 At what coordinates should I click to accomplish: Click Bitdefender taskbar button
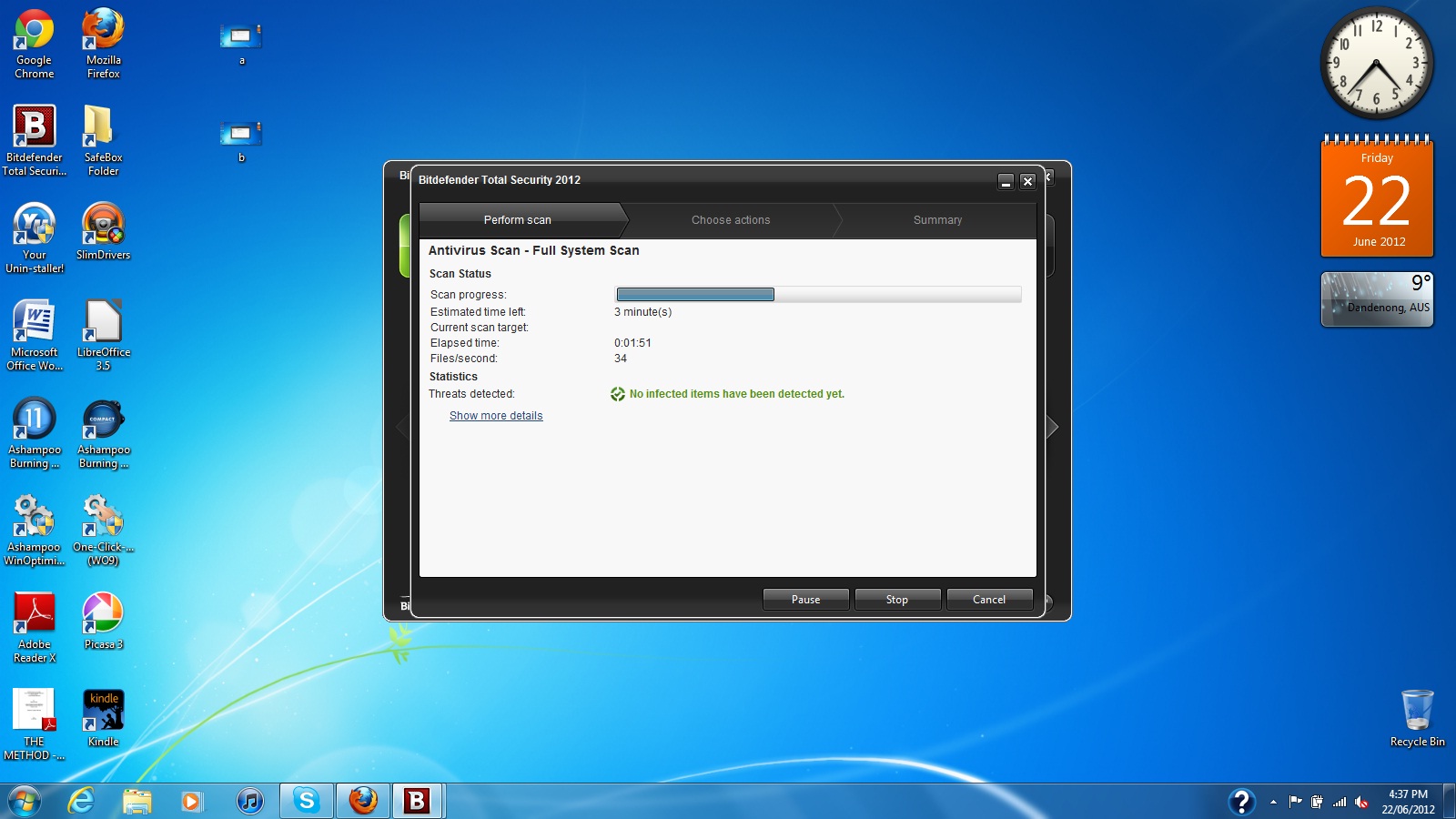[x=418, y=801]
